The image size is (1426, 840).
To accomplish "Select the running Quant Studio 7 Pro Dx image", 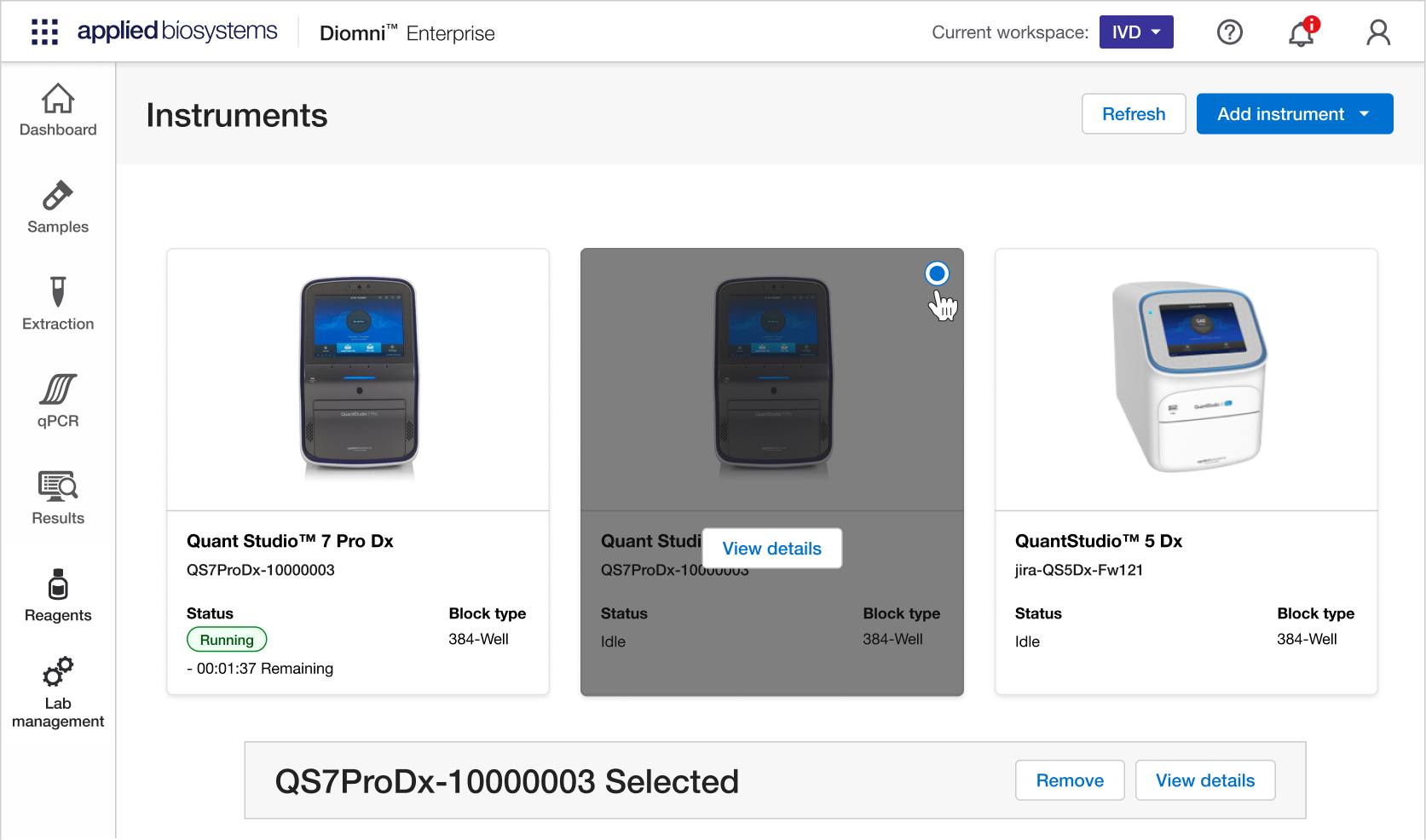I will coord(359,377).
